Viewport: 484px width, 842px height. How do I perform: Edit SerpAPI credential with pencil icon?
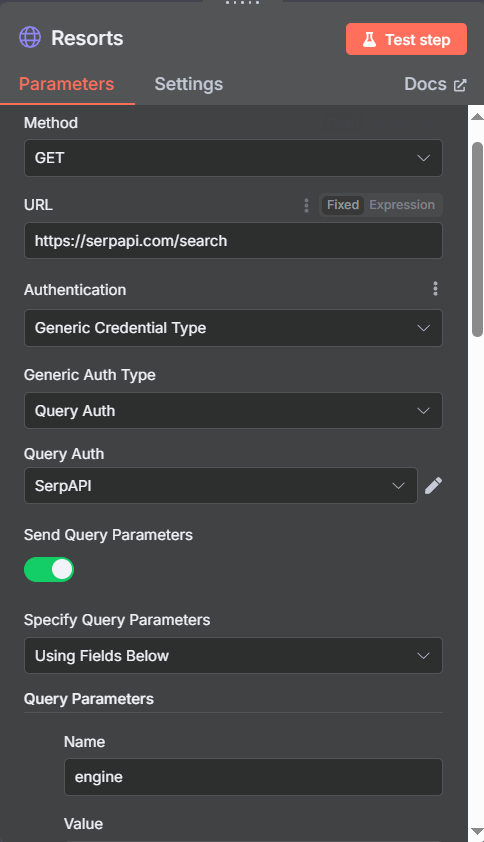(x=434, y=485)
